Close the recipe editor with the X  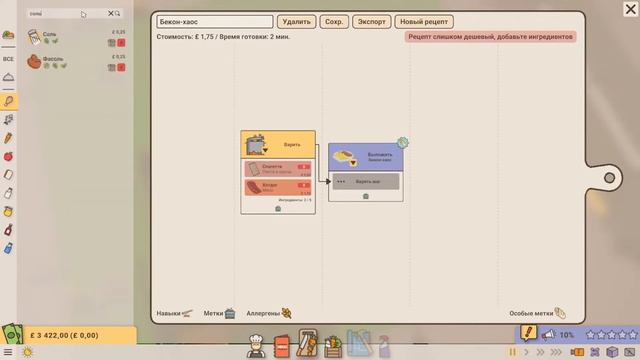point(631,9)
